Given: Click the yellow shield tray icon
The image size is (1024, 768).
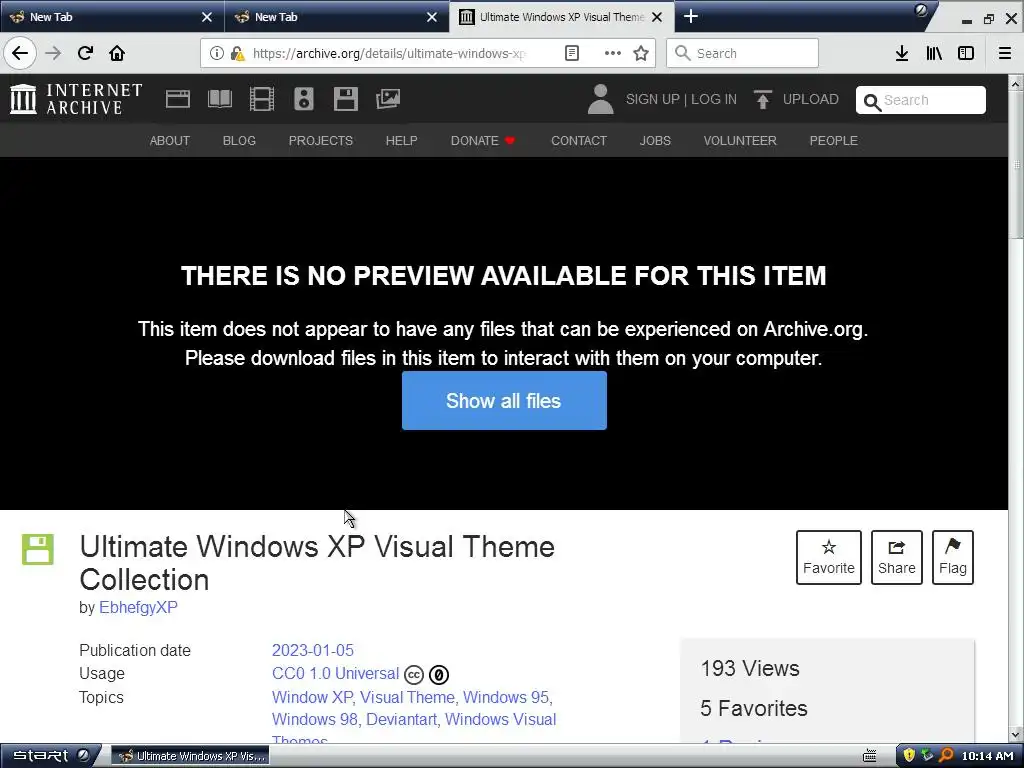Looking at the screenshot, I should point(909,756).
